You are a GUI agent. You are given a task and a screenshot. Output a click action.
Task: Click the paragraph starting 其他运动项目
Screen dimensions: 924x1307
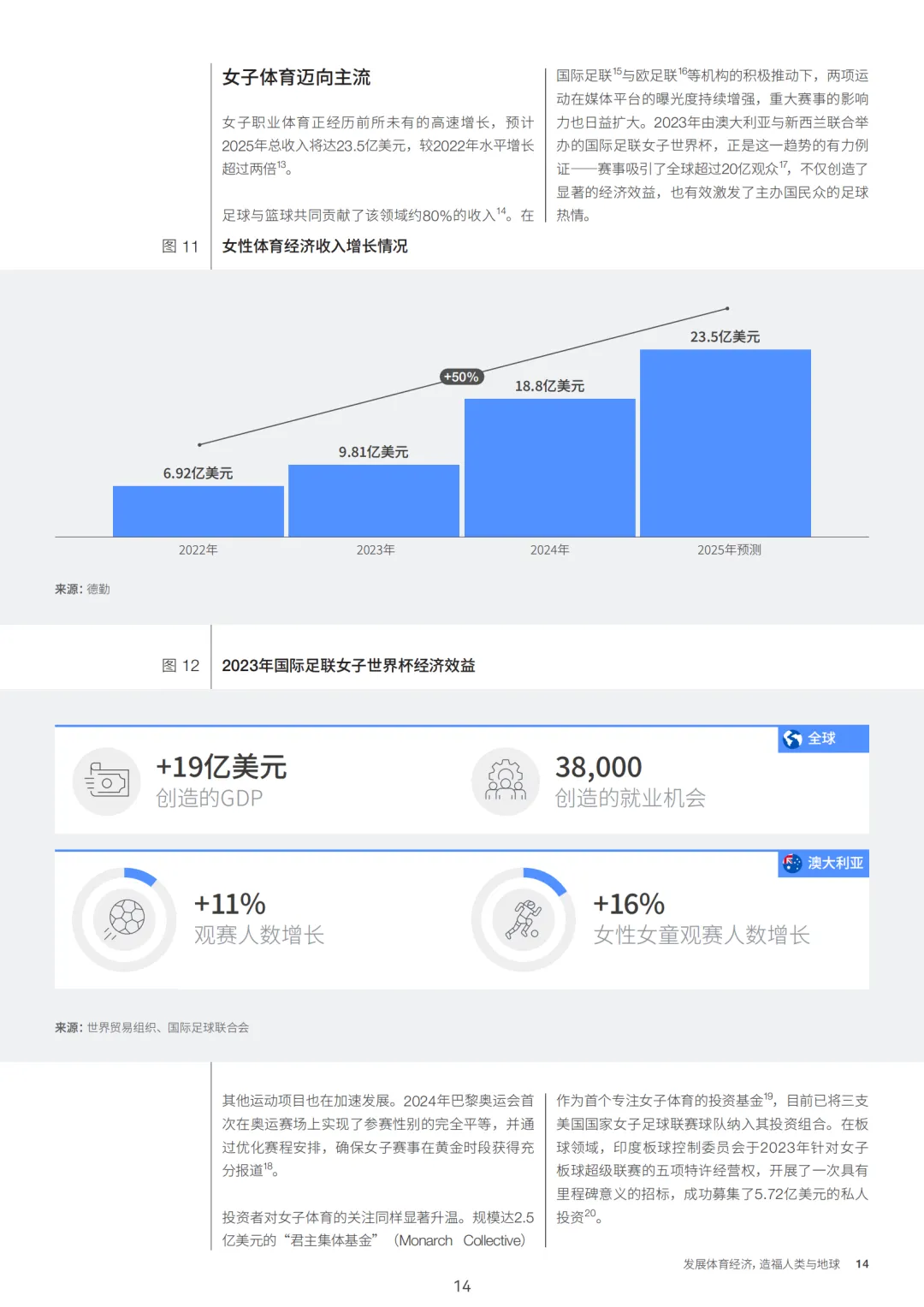(377, 1136)
